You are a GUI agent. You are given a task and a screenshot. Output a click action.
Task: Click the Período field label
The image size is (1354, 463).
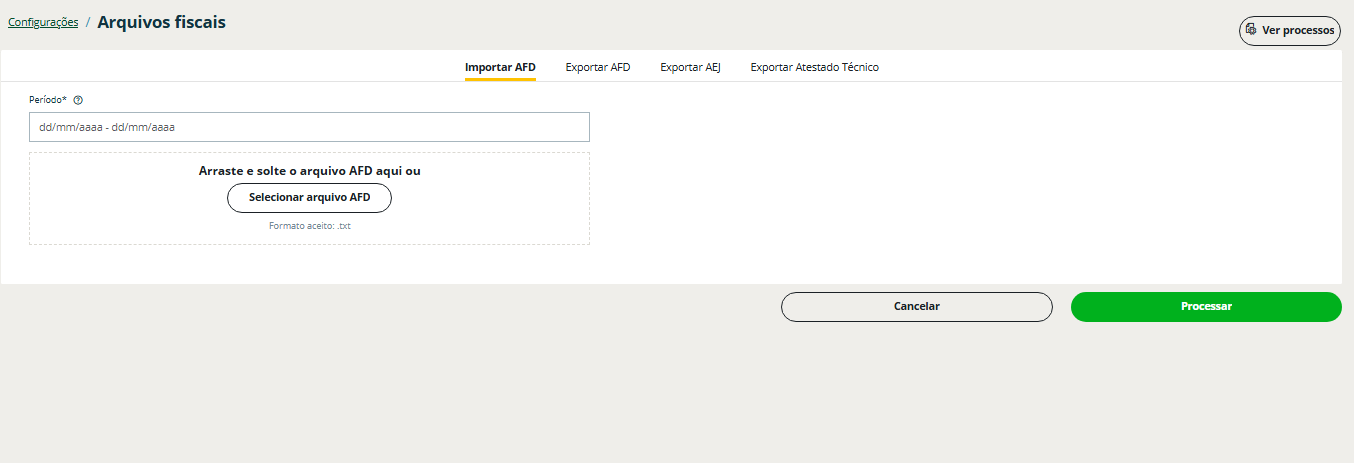tap(48, 100)
